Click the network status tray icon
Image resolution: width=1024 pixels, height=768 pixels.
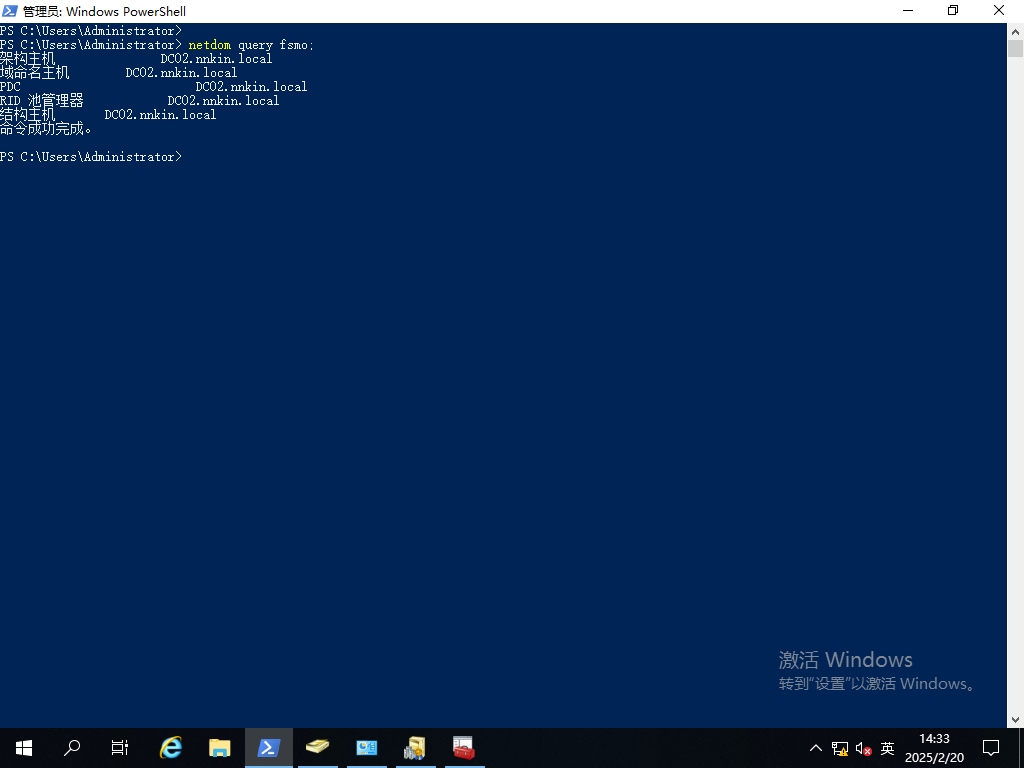[x=839, y=748]
